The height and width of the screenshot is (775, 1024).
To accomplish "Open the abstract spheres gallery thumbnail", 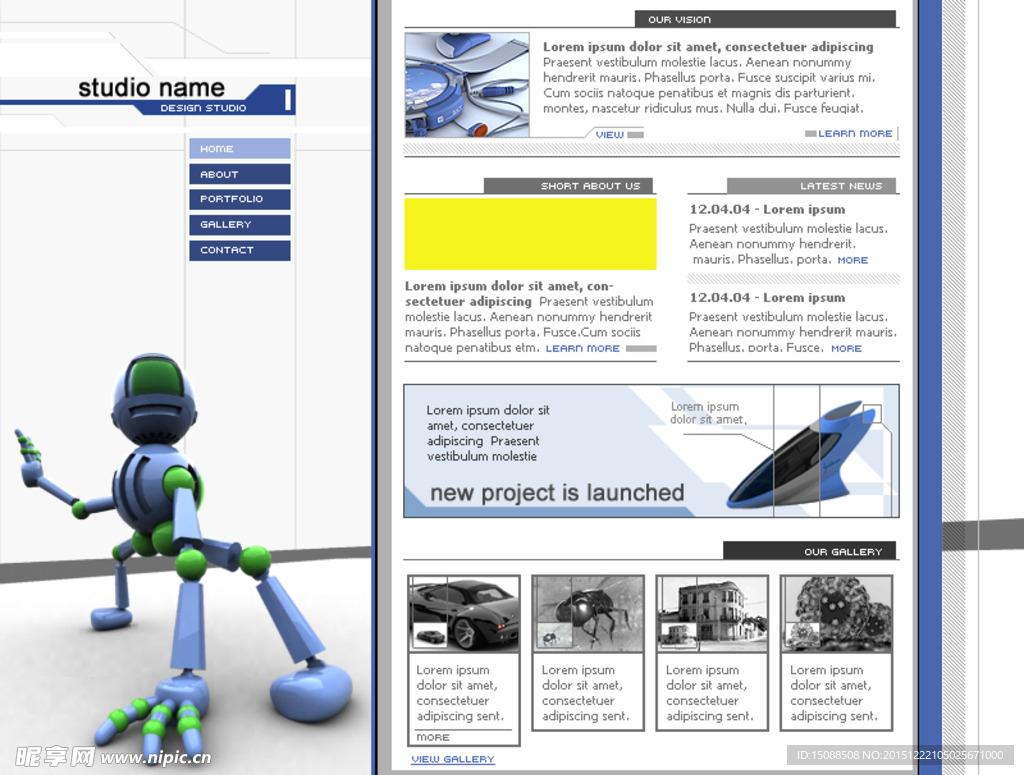I will coord(836,614).
